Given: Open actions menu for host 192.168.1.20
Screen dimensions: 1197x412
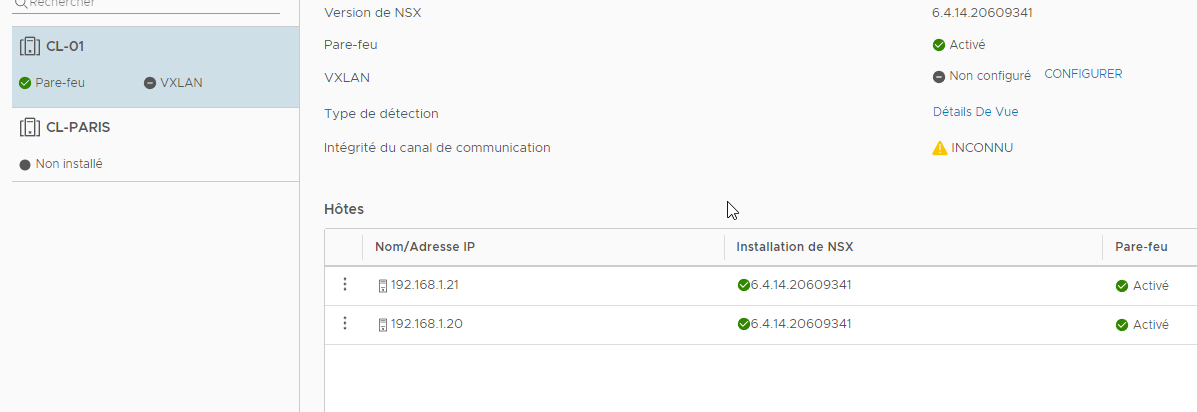Looking at the screenshot, I should [x=344, y=323].
